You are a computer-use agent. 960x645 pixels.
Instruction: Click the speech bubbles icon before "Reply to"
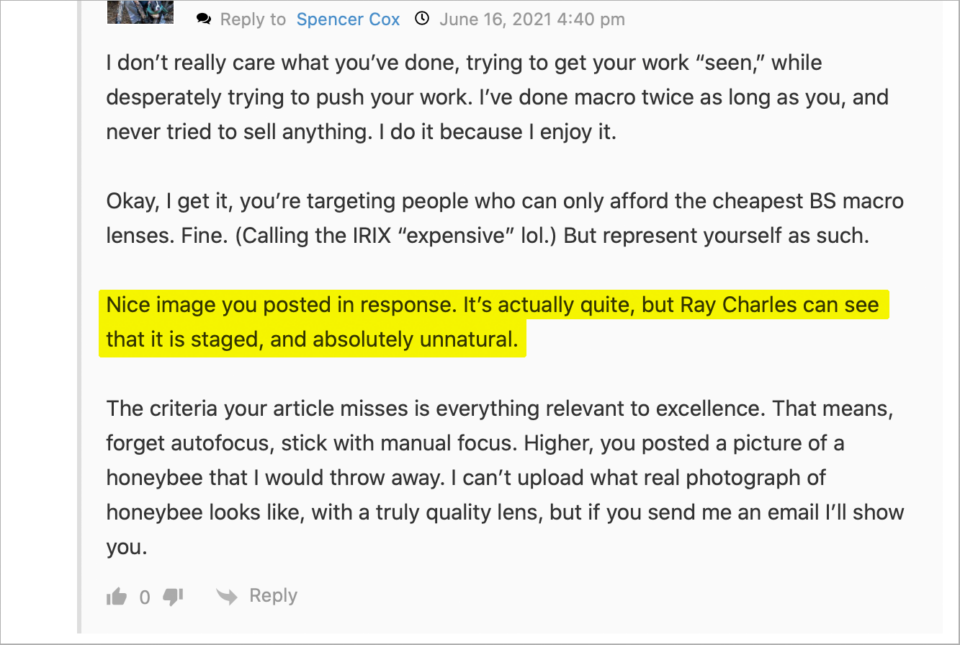point(204,19)
